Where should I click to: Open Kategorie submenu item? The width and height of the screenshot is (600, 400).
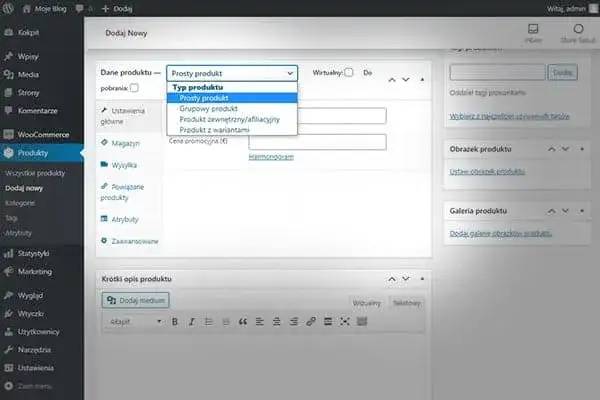(20, 203)
